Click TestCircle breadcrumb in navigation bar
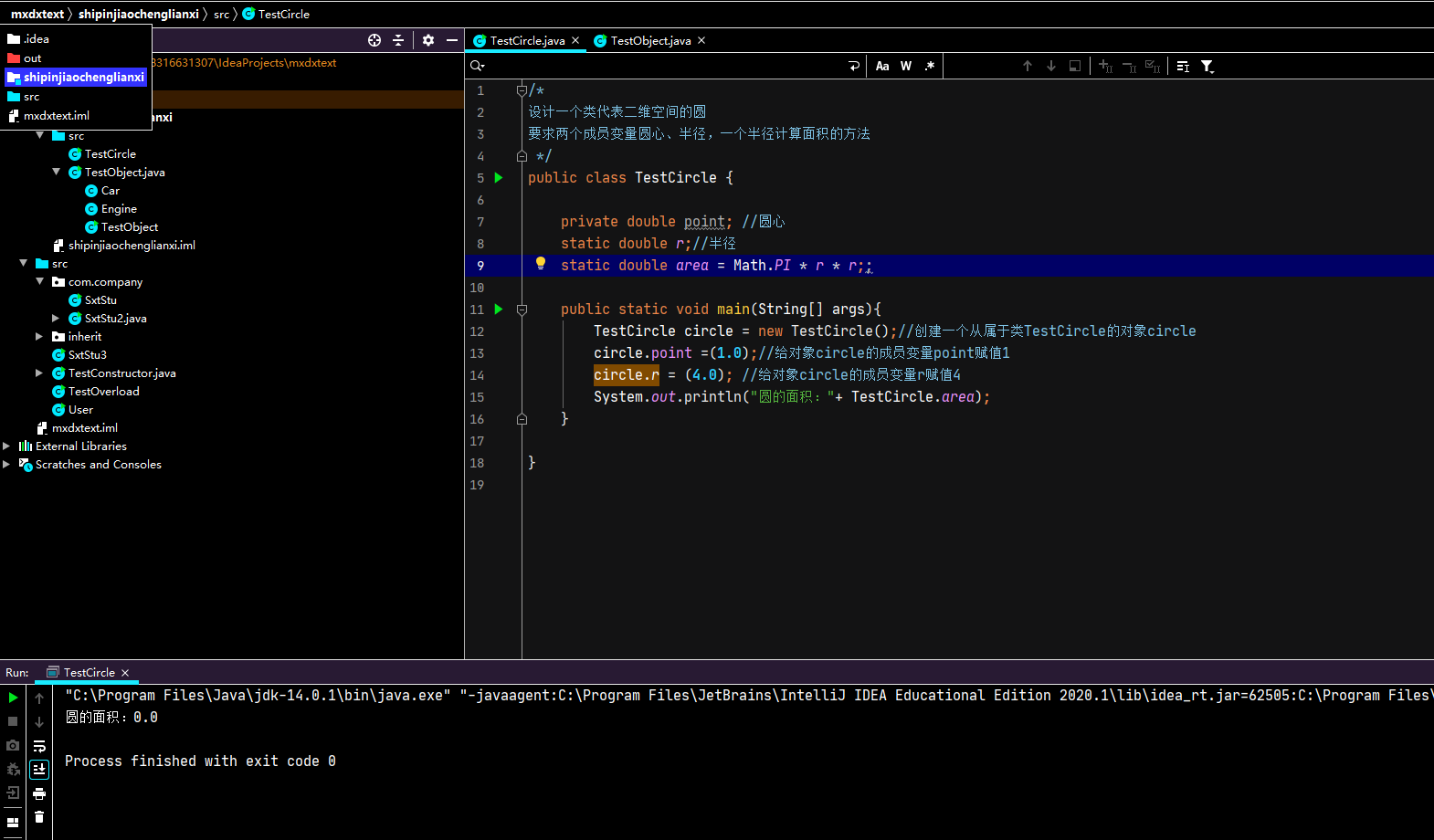Screen dimensions: 1434x840 pyautogui.click(x=276, y=14)
